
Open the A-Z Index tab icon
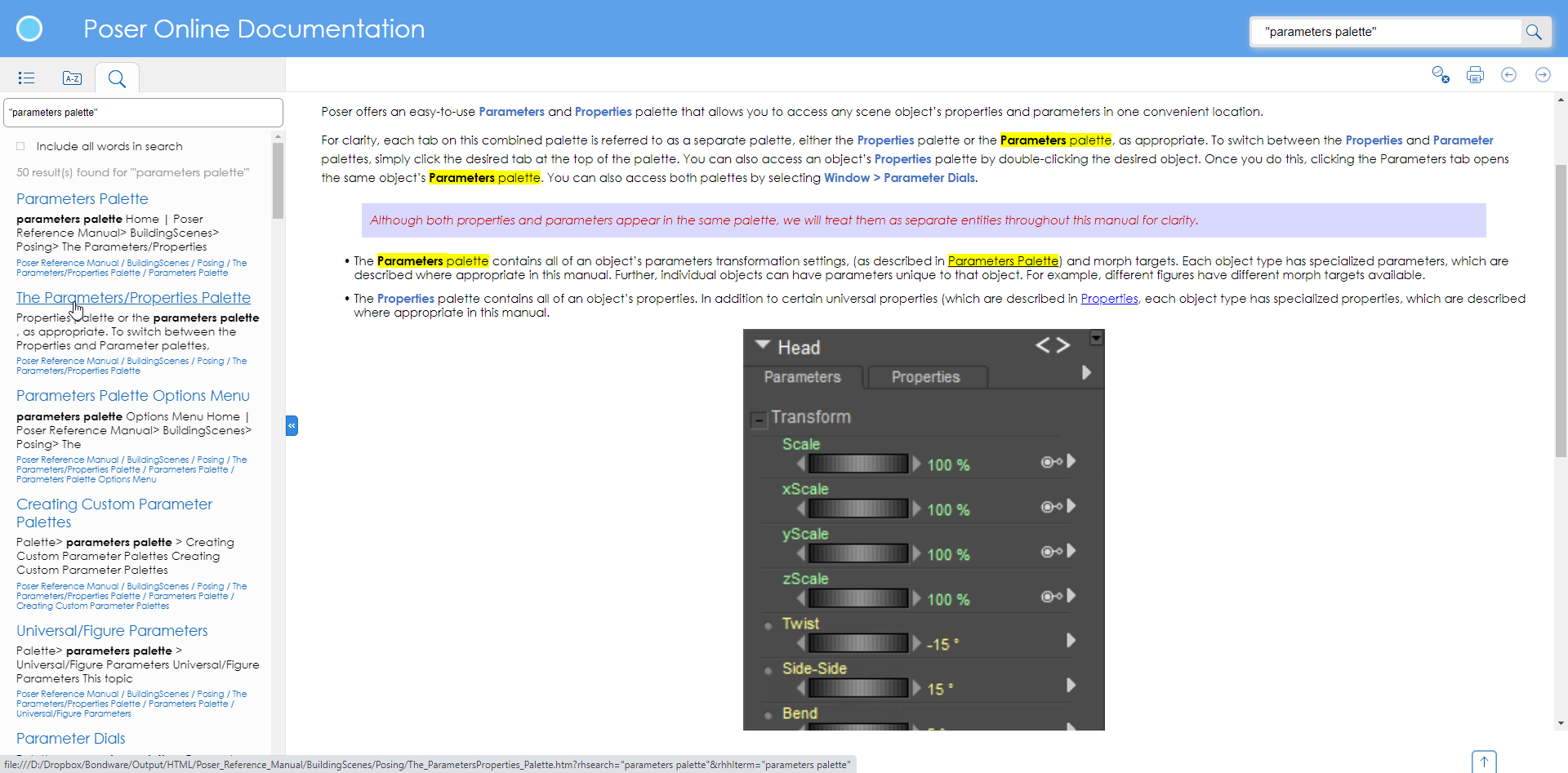click(x=72, y=78)
